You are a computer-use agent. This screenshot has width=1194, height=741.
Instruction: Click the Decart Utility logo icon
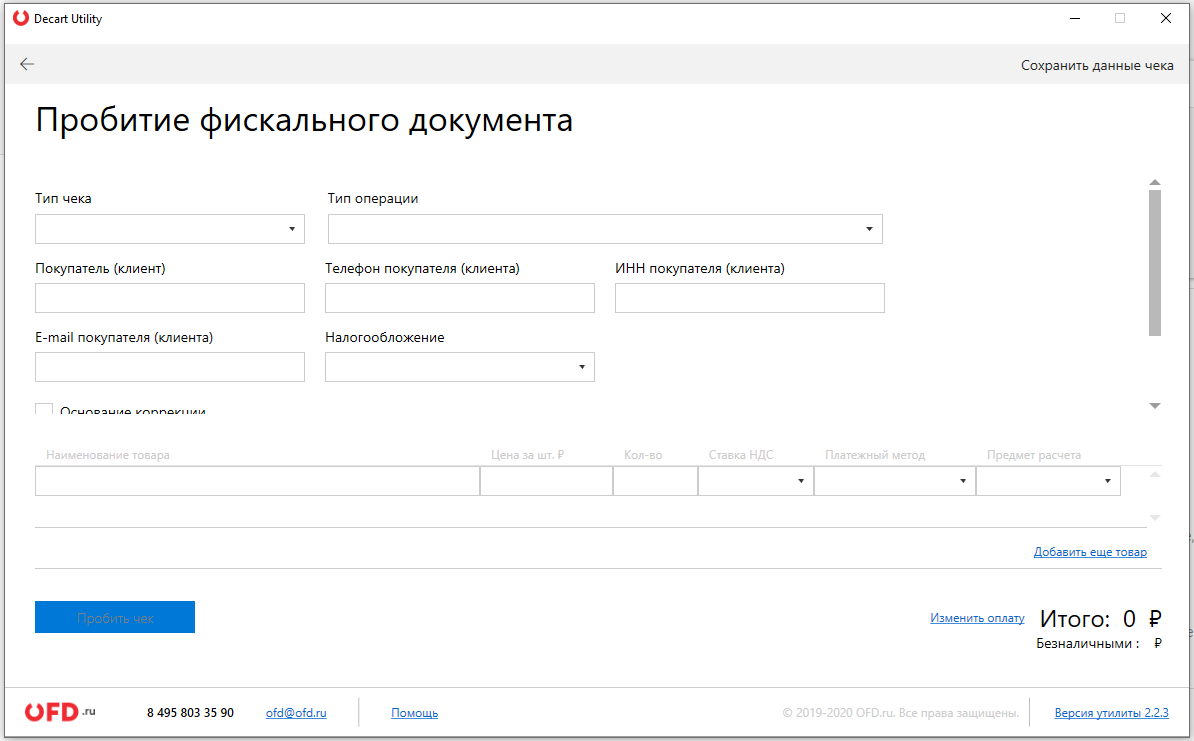[21, 18]
